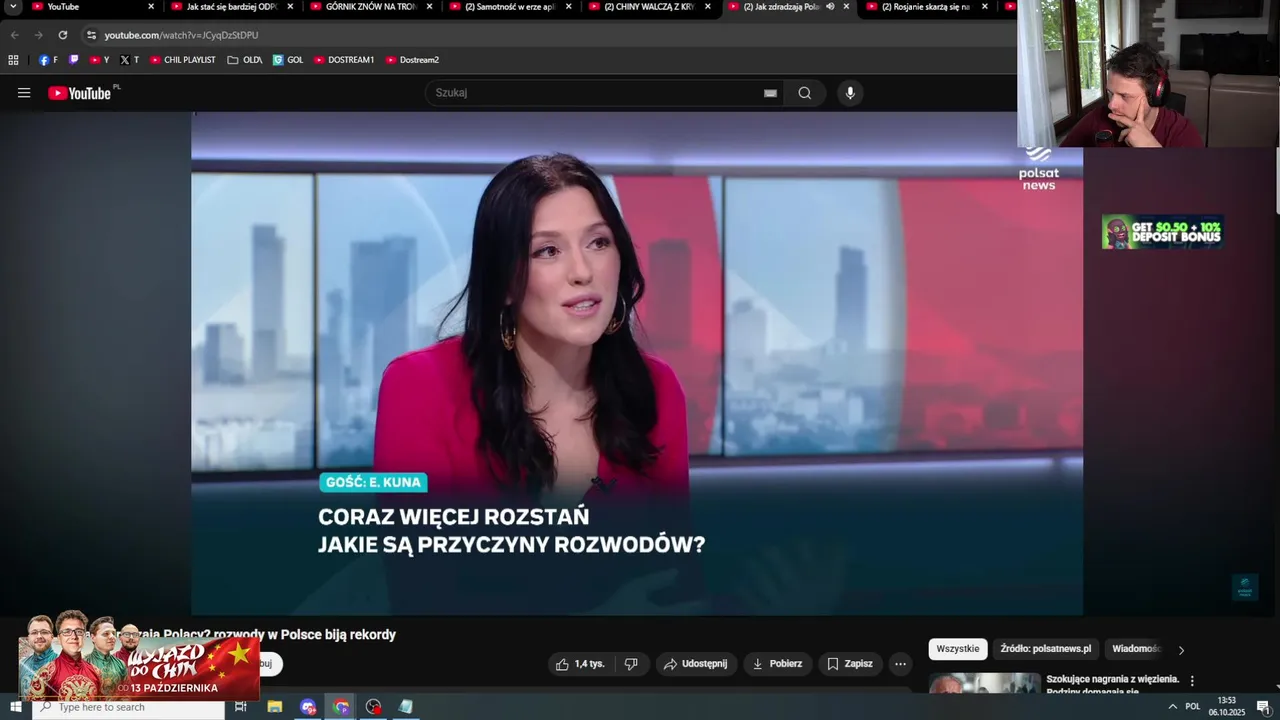Open the Windows notification center
The image size is (1280, 720).
point(1263,707)
